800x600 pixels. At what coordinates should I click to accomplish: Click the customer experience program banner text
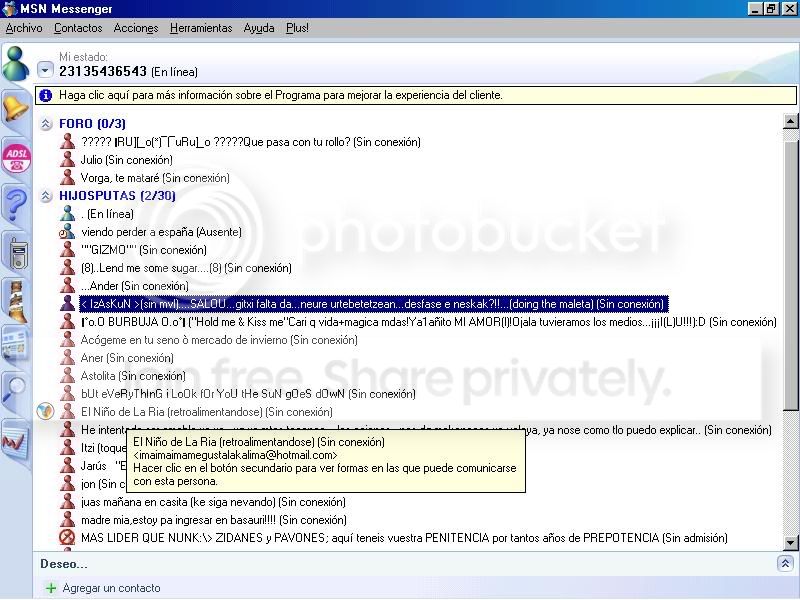(x=281, y=95)
